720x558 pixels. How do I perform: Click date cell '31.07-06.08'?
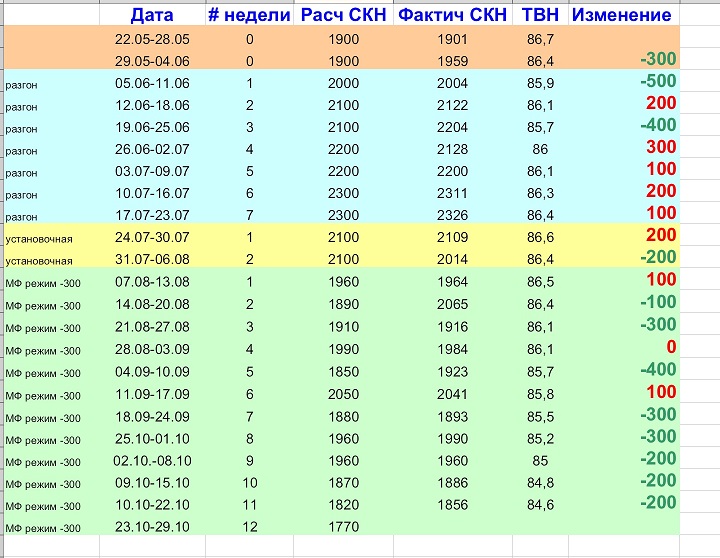(x=152, y=259)
